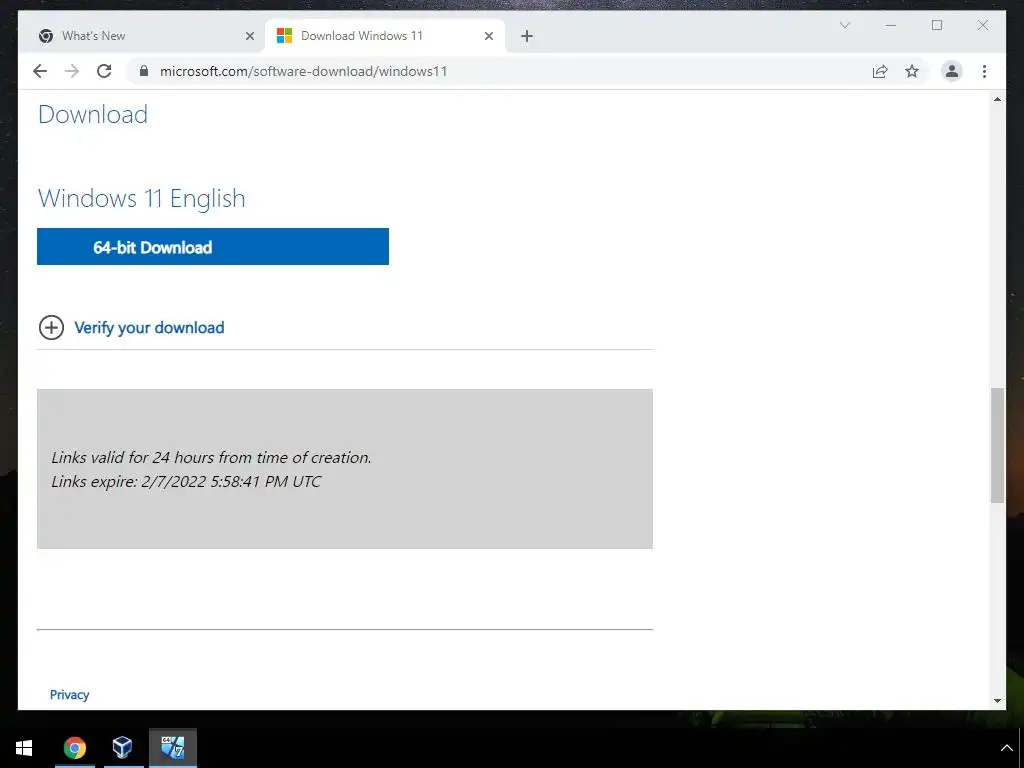Click the 64-bit Download button
The height and width of the screenshot is (768, 1024).
213,247
